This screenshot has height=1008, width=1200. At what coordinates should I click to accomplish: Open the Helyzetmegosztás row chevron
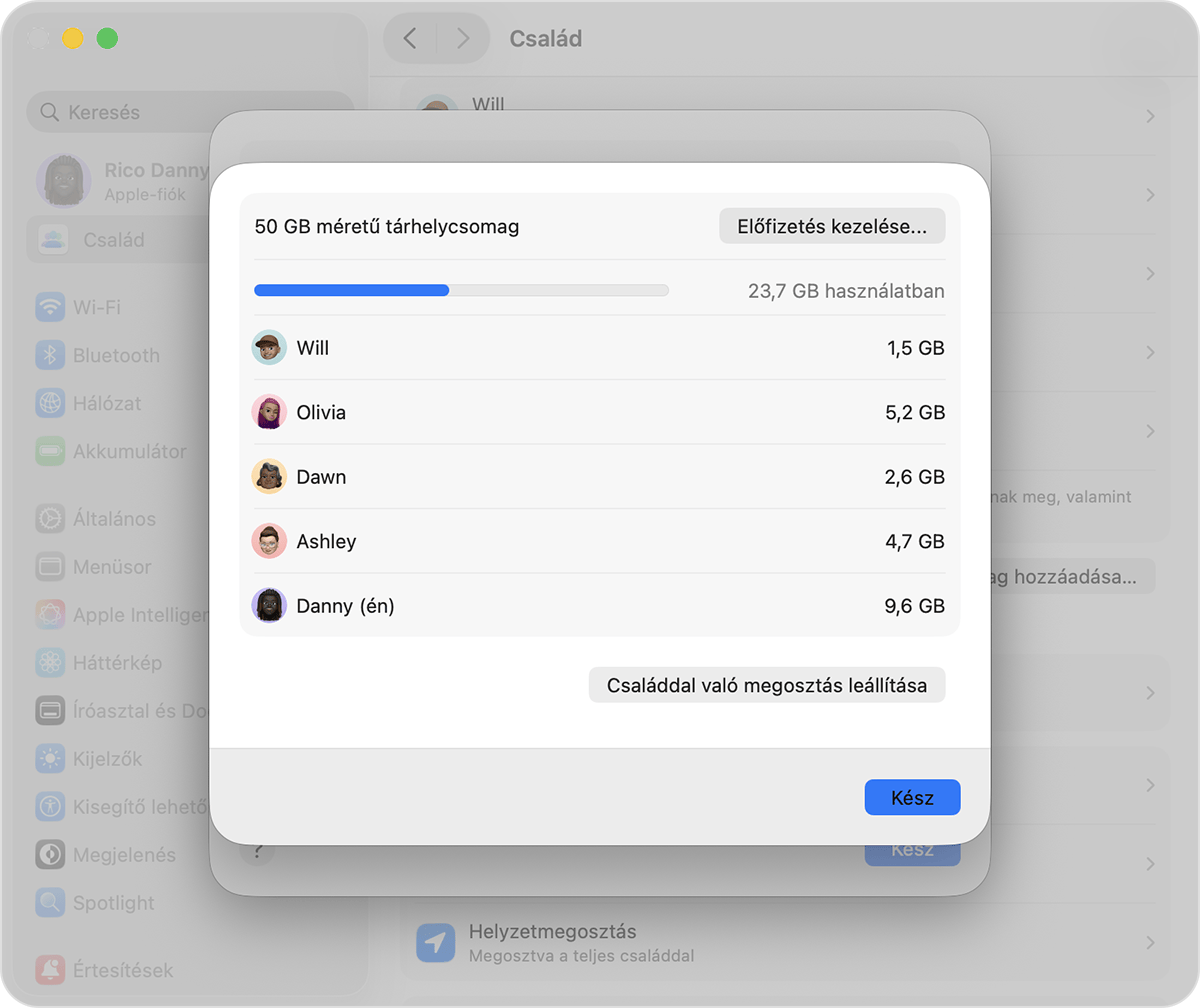[x=1150, y=943]
